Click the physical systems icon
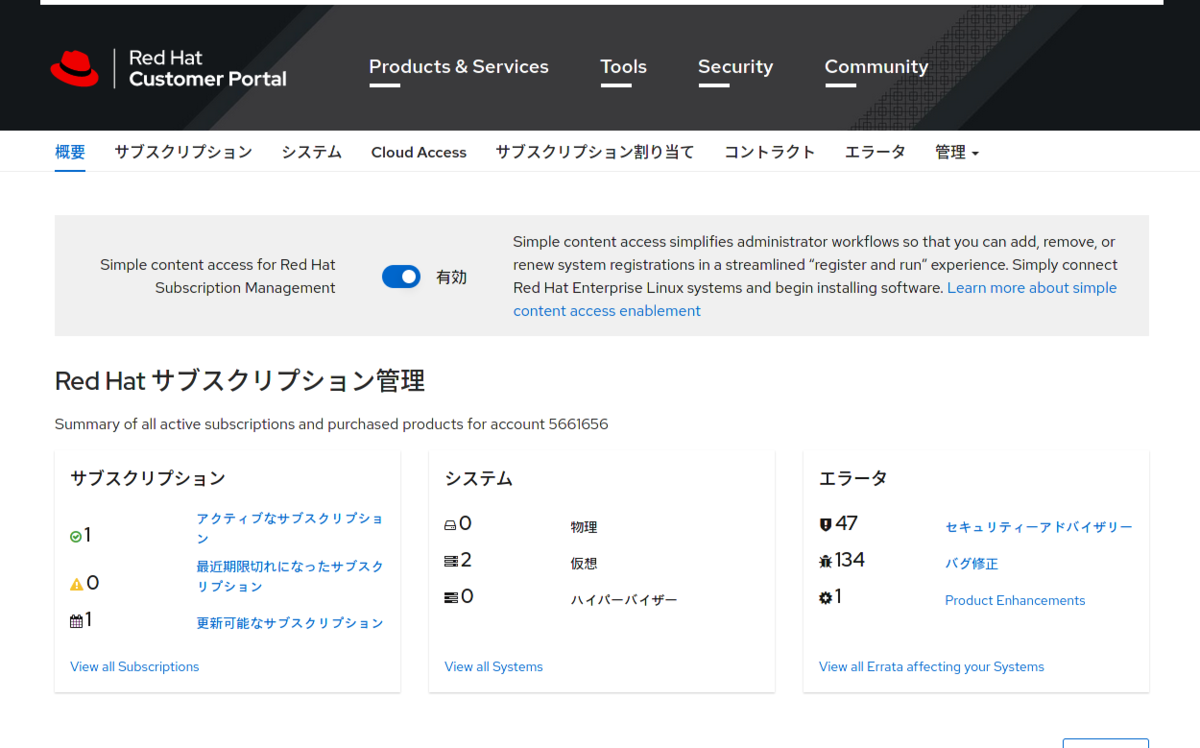The width and height of the screenshot is (1200, 748). 450,525
